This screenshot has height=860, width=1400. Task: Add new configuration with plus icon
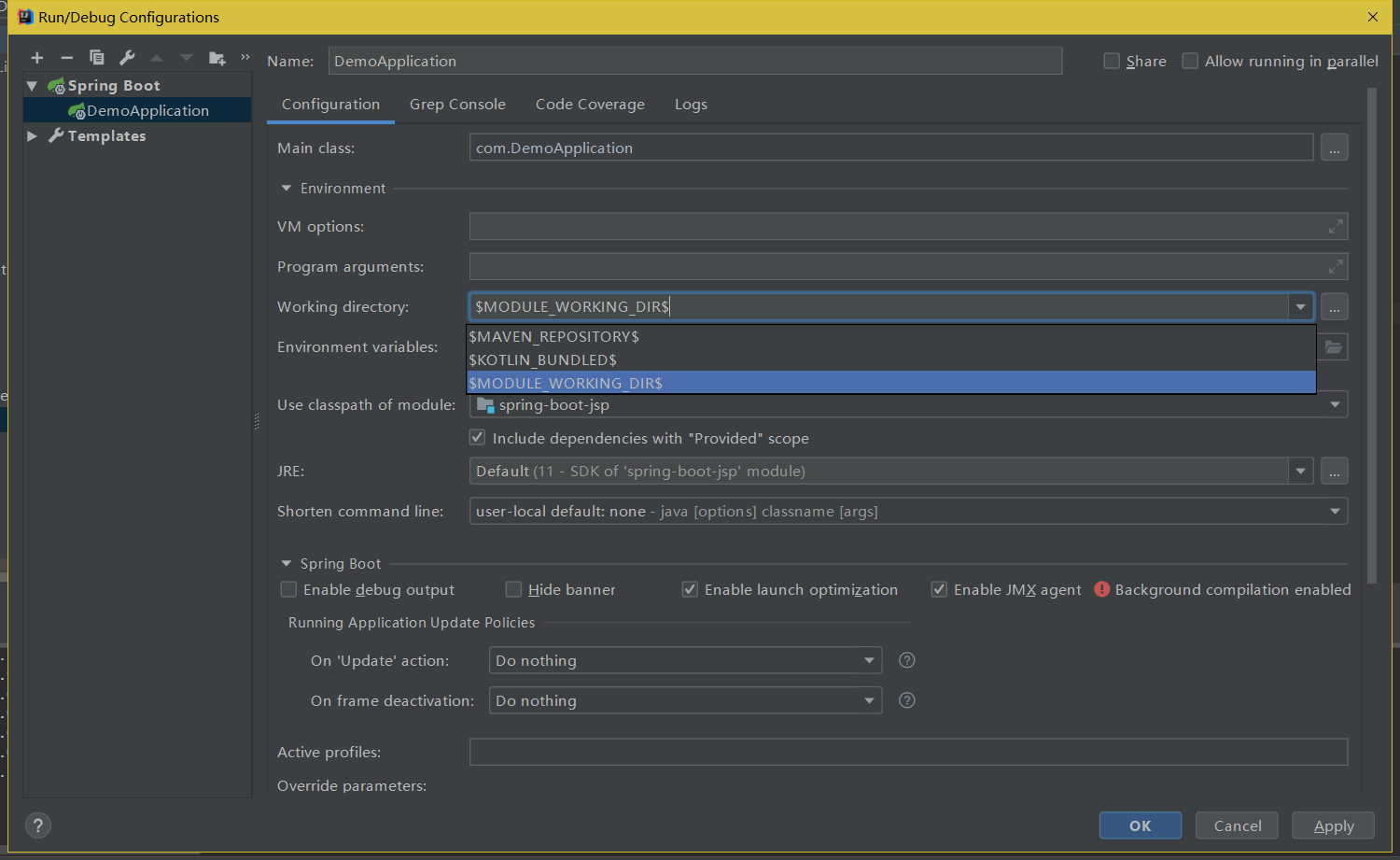click(37, 58)
